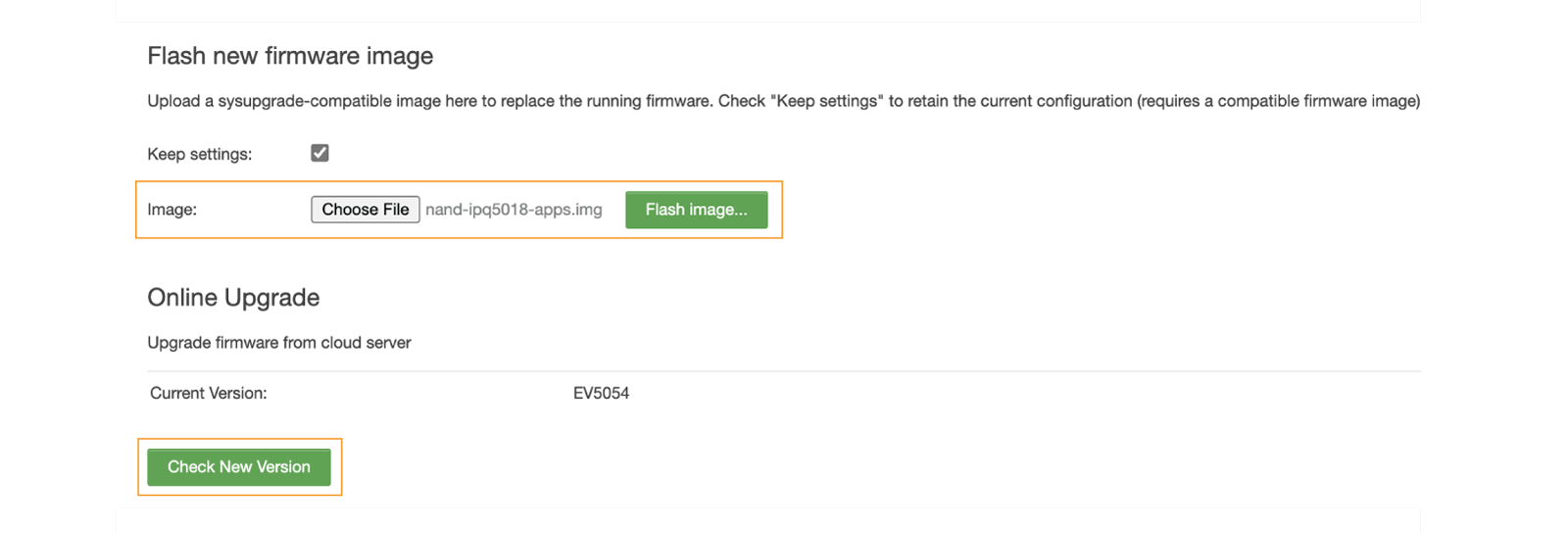Click the Flash new firmware image heading

[x=290, y=56]
